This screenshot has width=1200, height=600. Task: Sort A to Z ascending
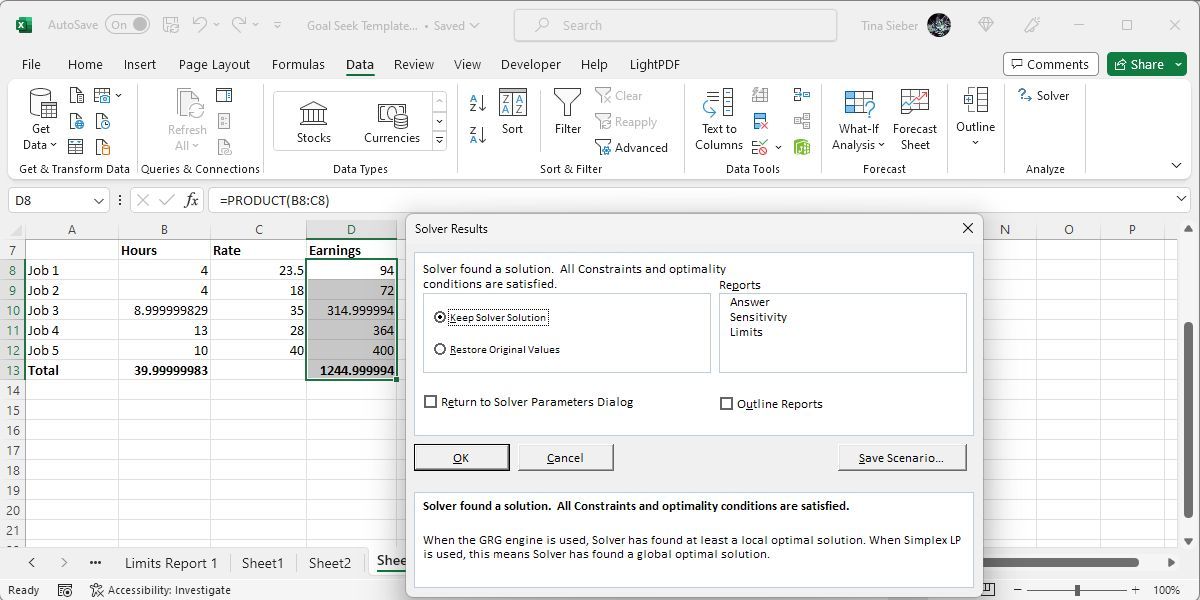tap(478, 102)
